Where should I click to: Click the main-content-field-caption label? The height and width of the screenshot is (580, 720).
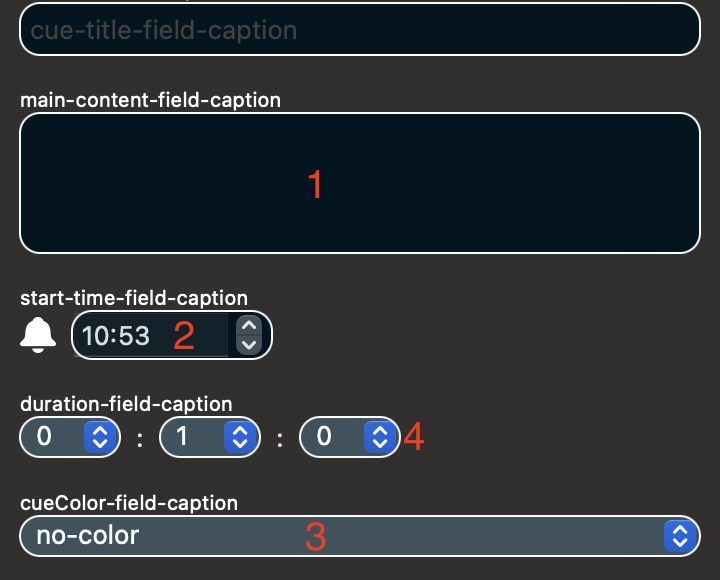pos(150,100)
